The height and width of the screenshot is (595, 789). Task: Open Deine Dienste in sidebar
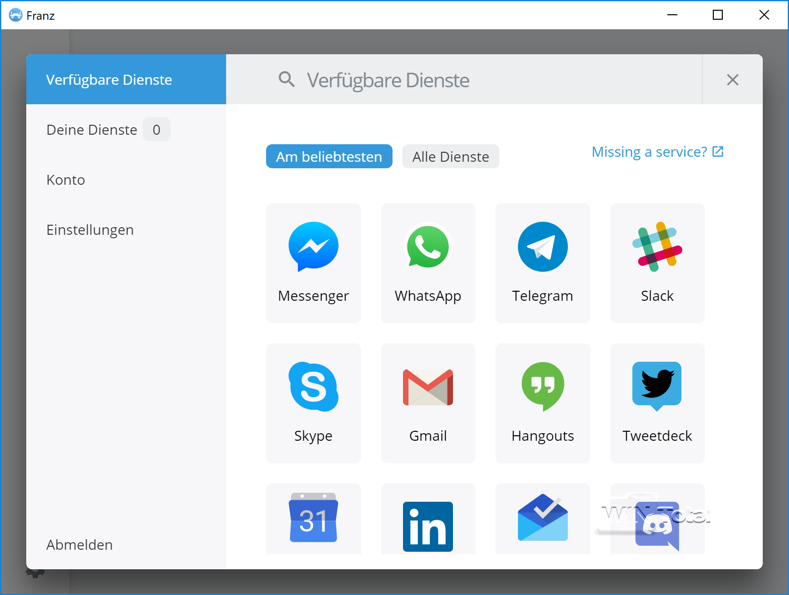(126, 129)
